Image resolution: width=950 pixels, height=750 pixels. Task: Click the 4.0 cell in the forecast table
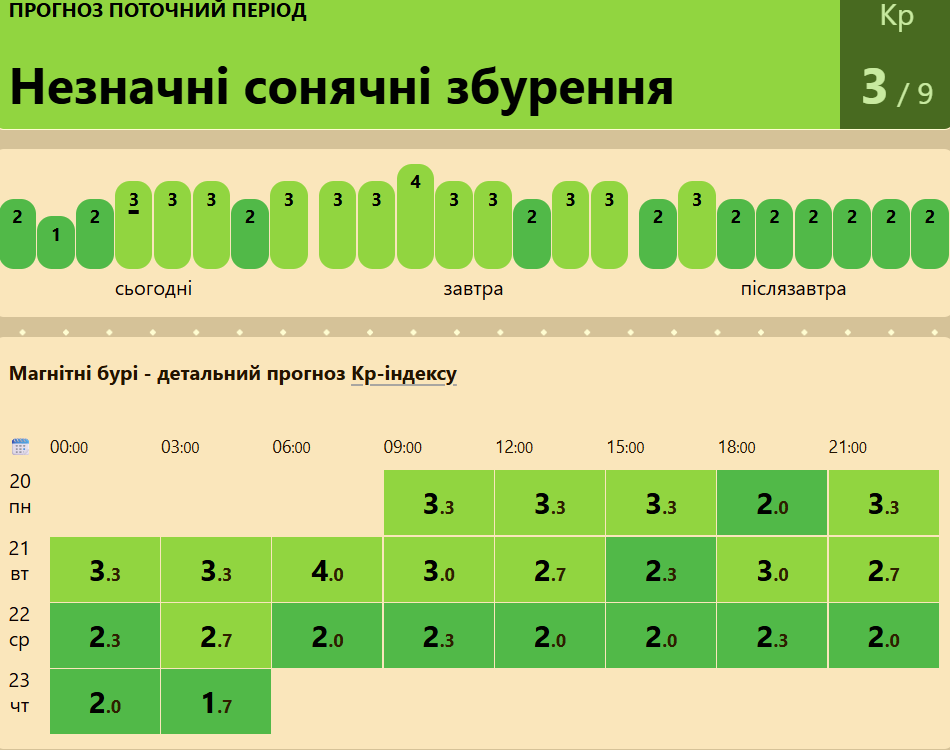(x=327, y=570)
